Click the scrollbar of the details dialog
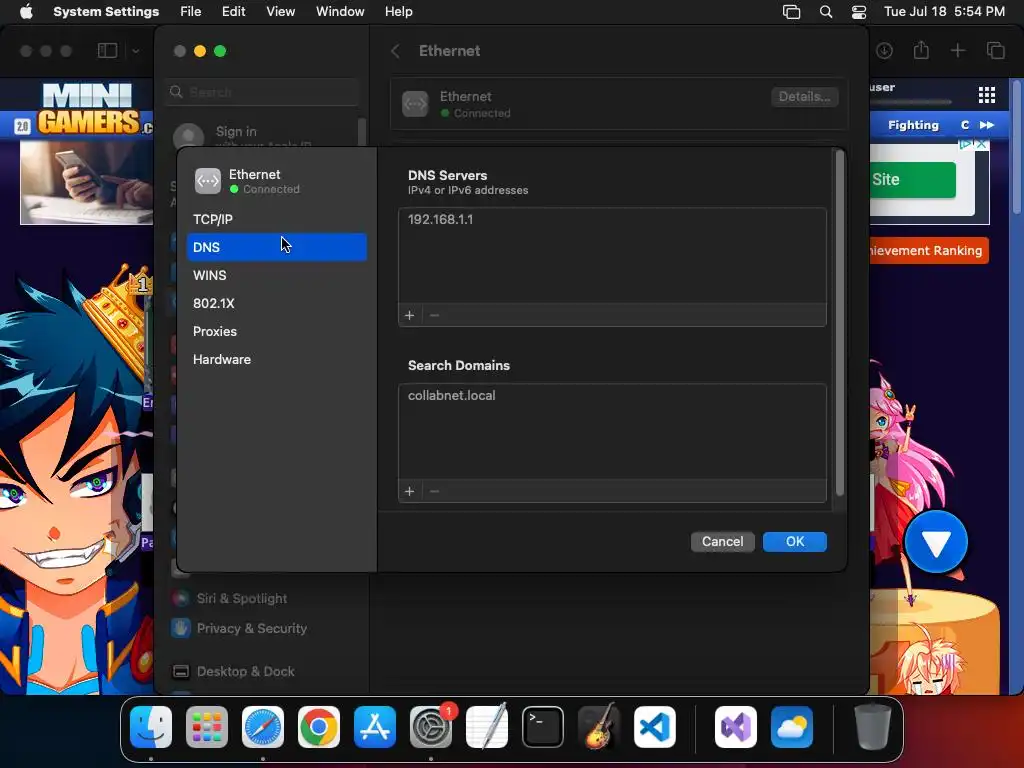The height and width of the screenshot is (768, 1024). coord(840,323)
